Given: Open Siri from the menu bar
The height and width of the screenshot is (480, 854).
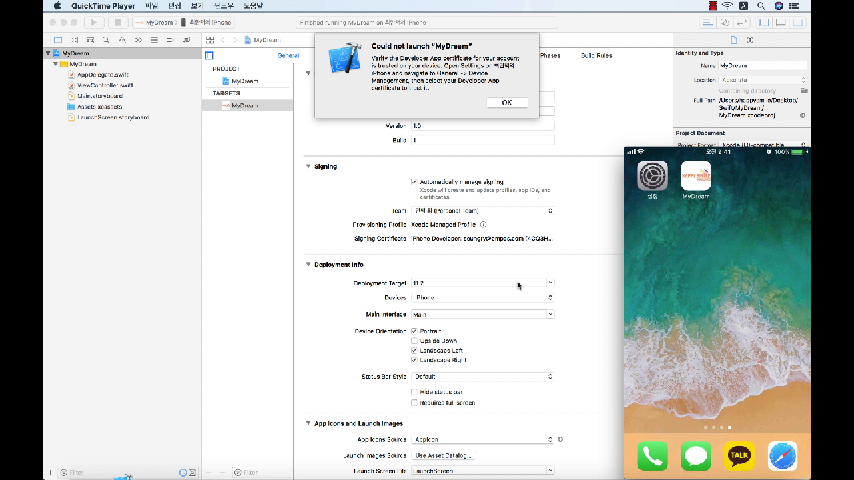Looking at the screenshot, I should point(778,5).
